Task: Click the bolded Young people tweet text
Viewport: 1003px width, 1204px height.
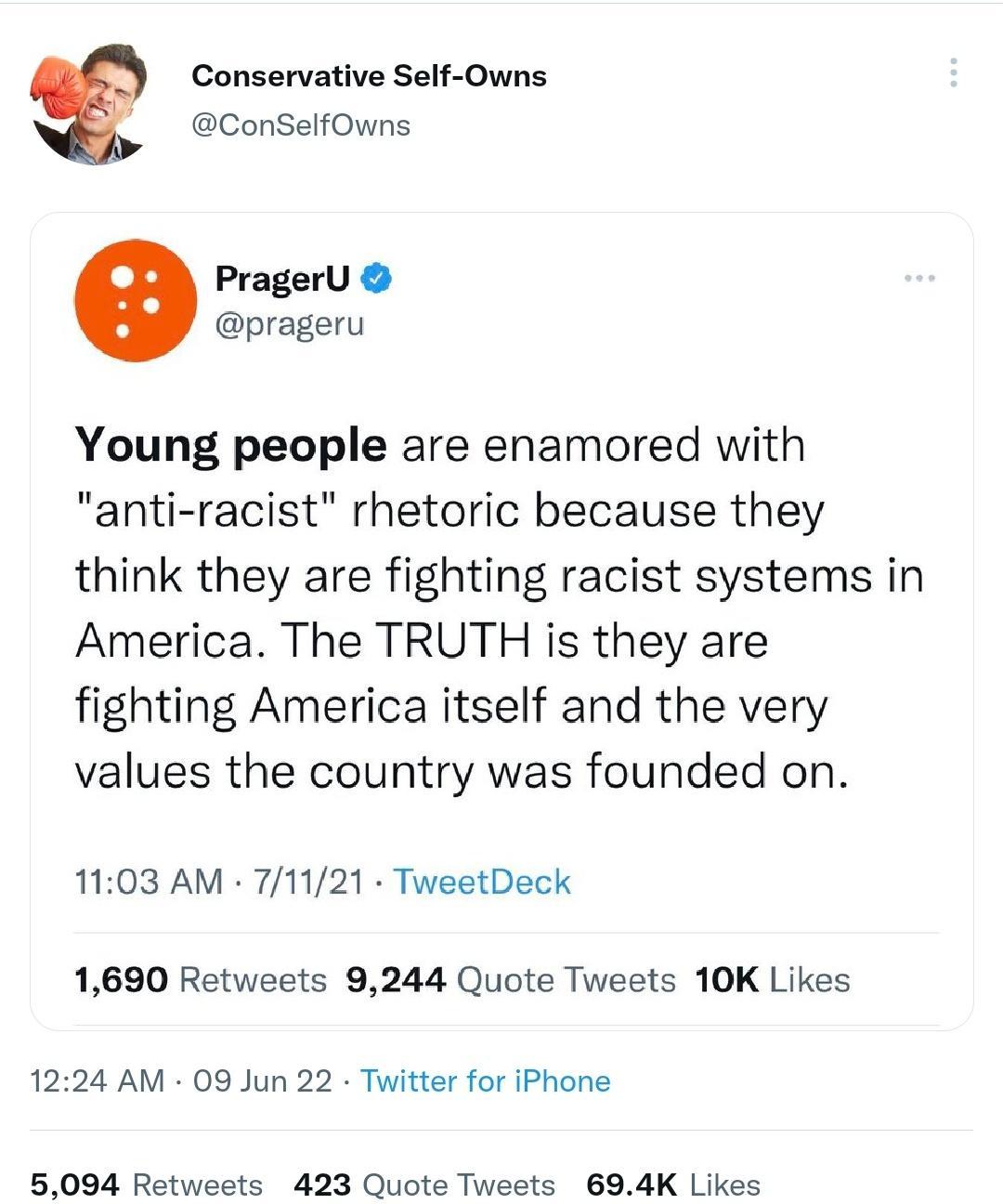Action: (229, 443)
